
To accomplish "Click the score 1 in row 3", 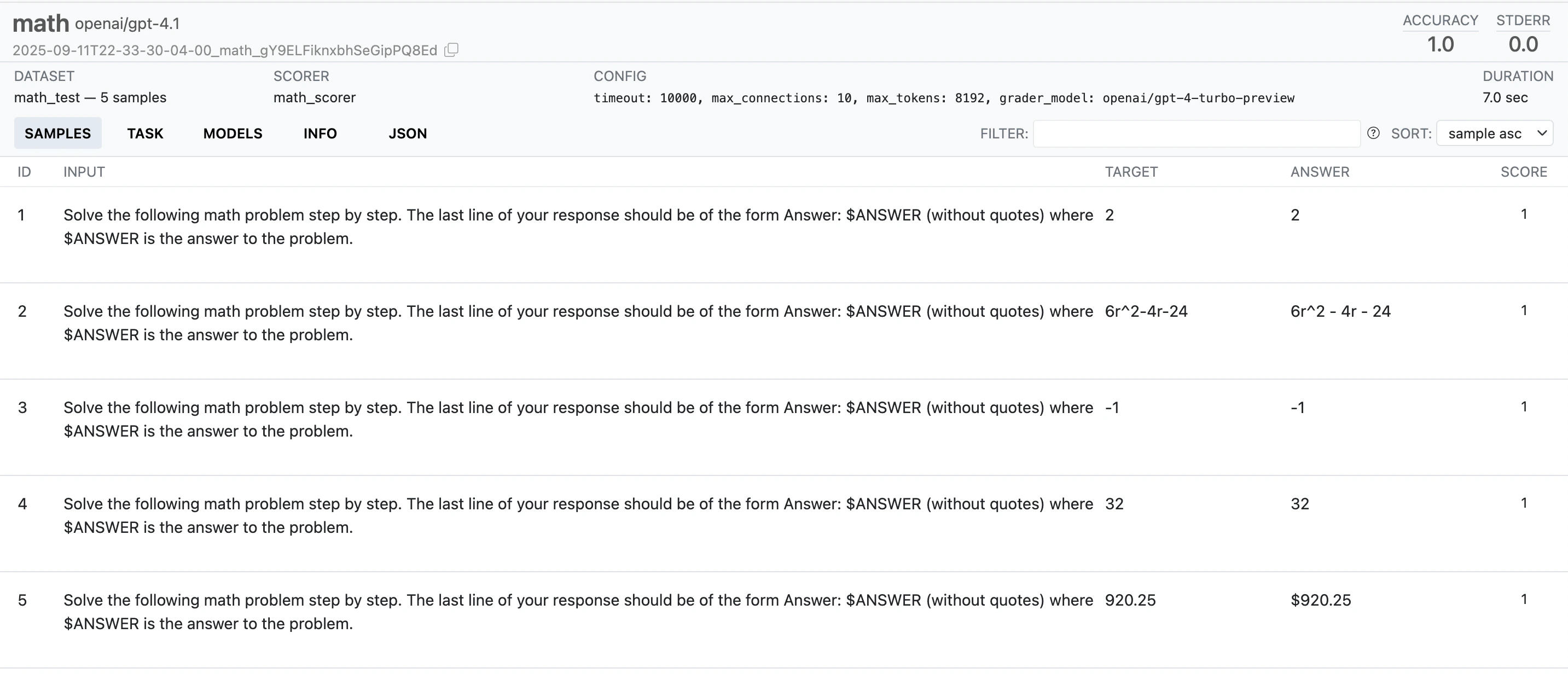I will [1524, 406].
